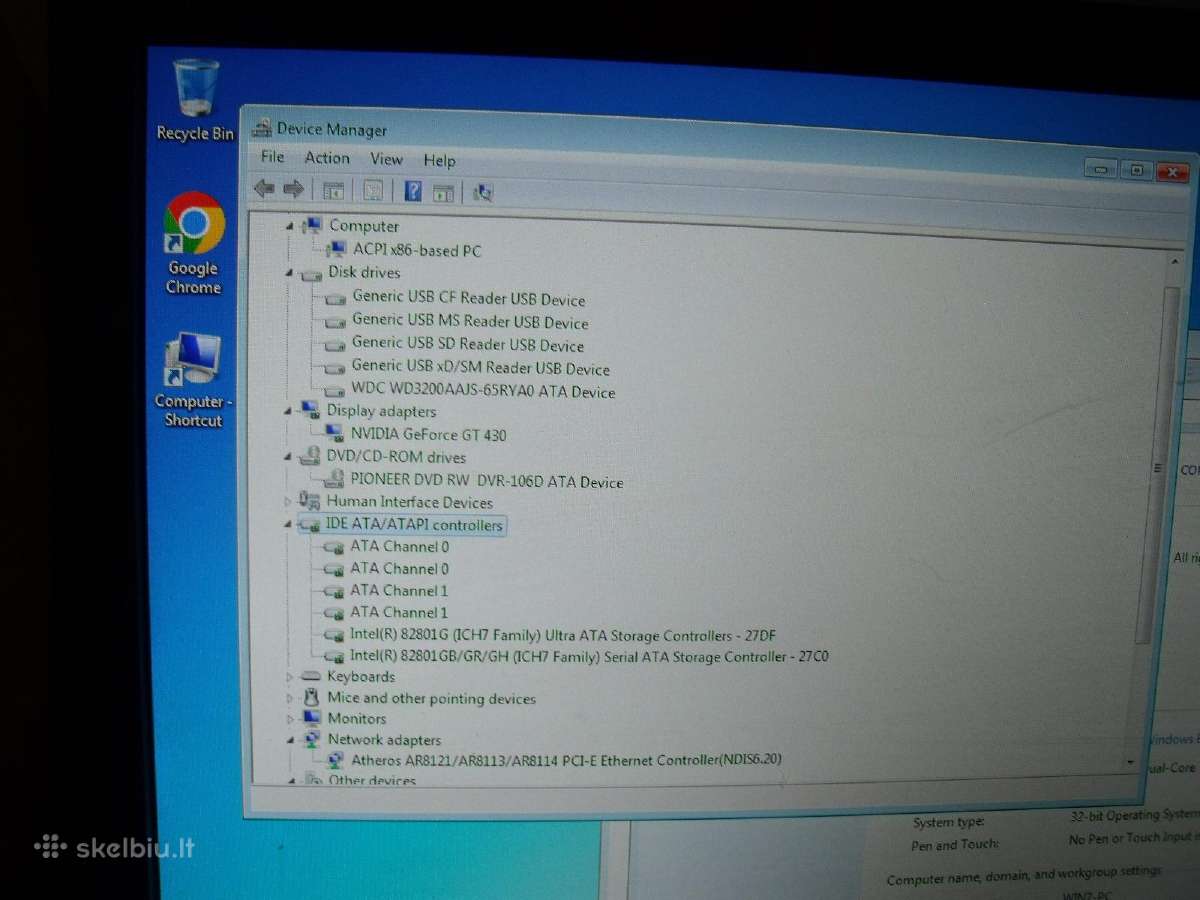Open the View menu

click(x=386, y=159)
